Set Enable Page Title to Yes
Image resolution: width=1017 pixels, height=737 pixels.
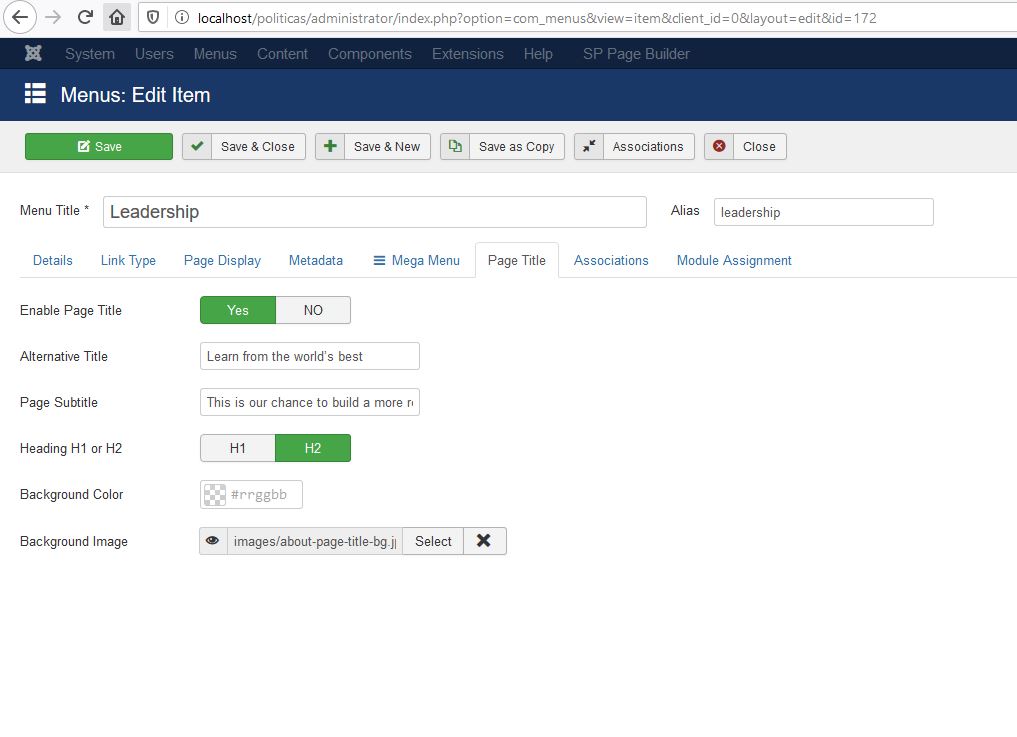[238, 310]
